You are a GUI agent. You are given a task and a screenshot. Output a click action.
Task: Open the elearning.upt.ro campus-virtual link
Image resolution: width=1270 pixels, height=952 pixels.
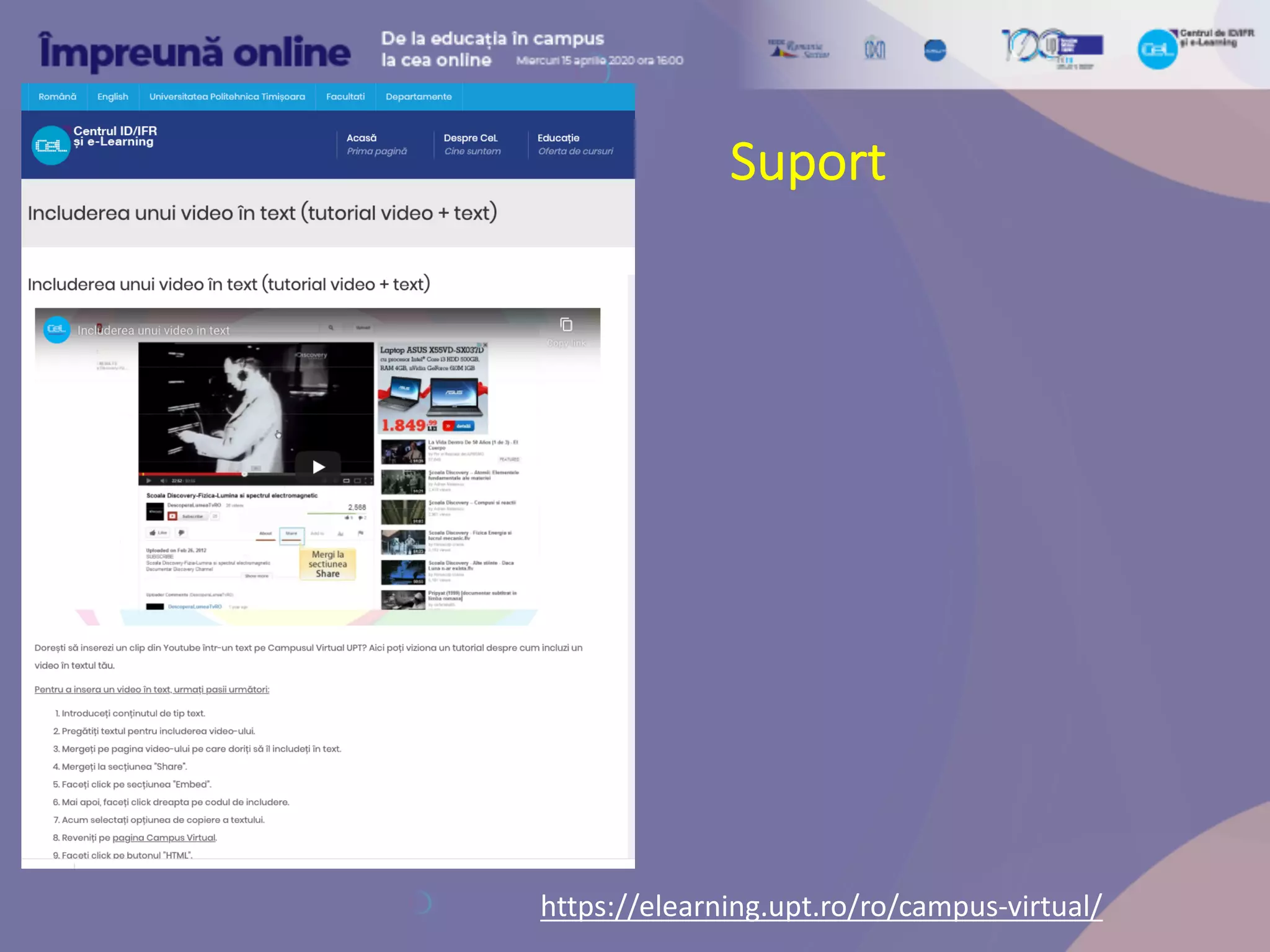click(x=821, y=906)
